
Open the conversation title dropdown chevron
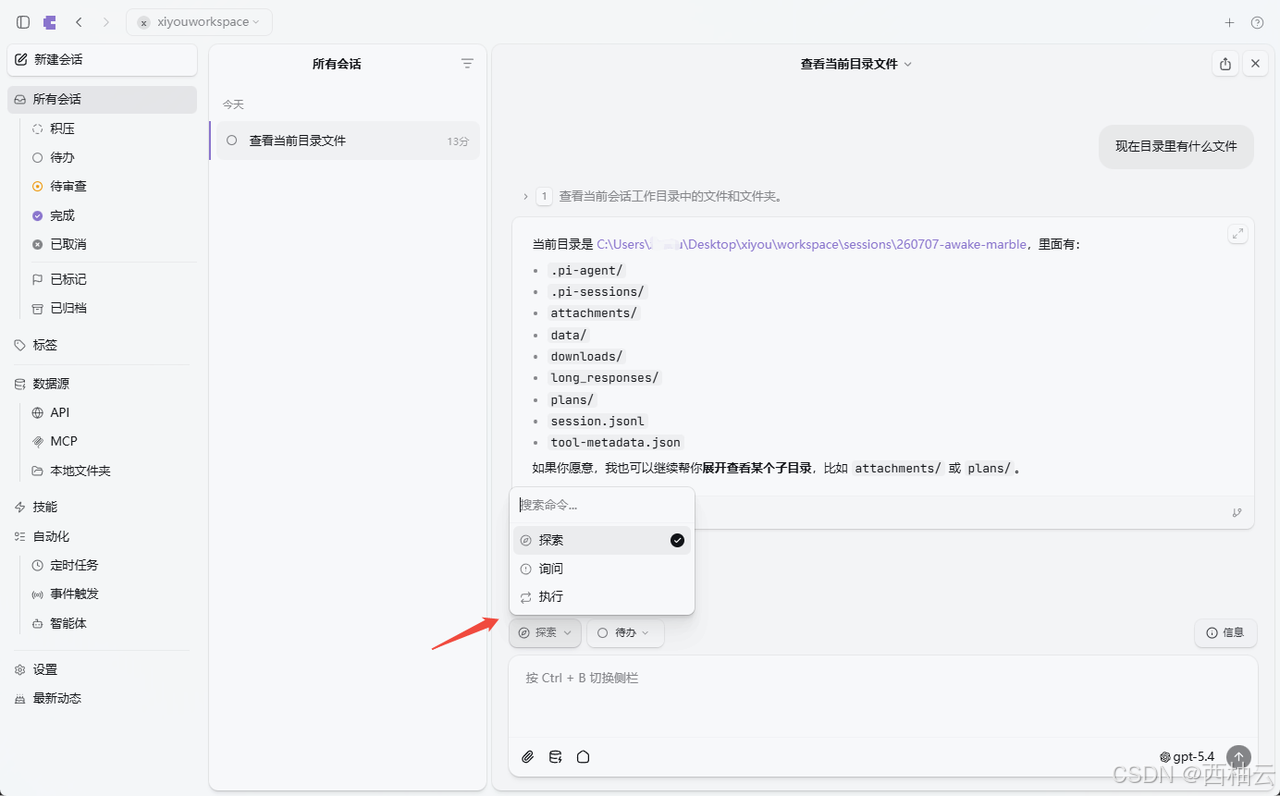(x=908, y=64)
